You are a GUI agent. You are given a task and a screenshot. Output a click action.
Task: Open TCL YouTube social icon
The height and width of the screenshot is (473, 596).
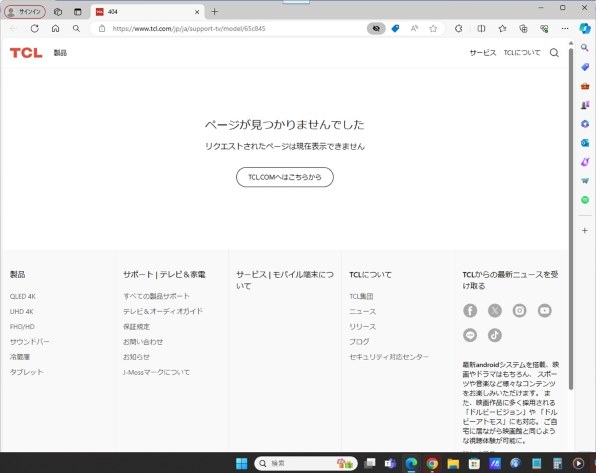[x=545, y=311]
